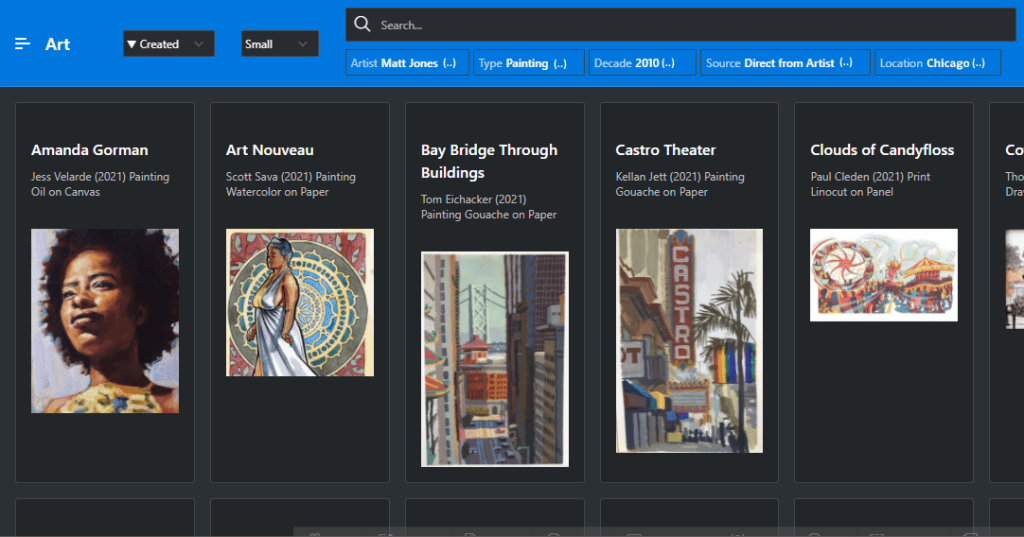Open the Art Nouveau painting thumbnail
This screenshot has height=537, width=1024.
300,302
